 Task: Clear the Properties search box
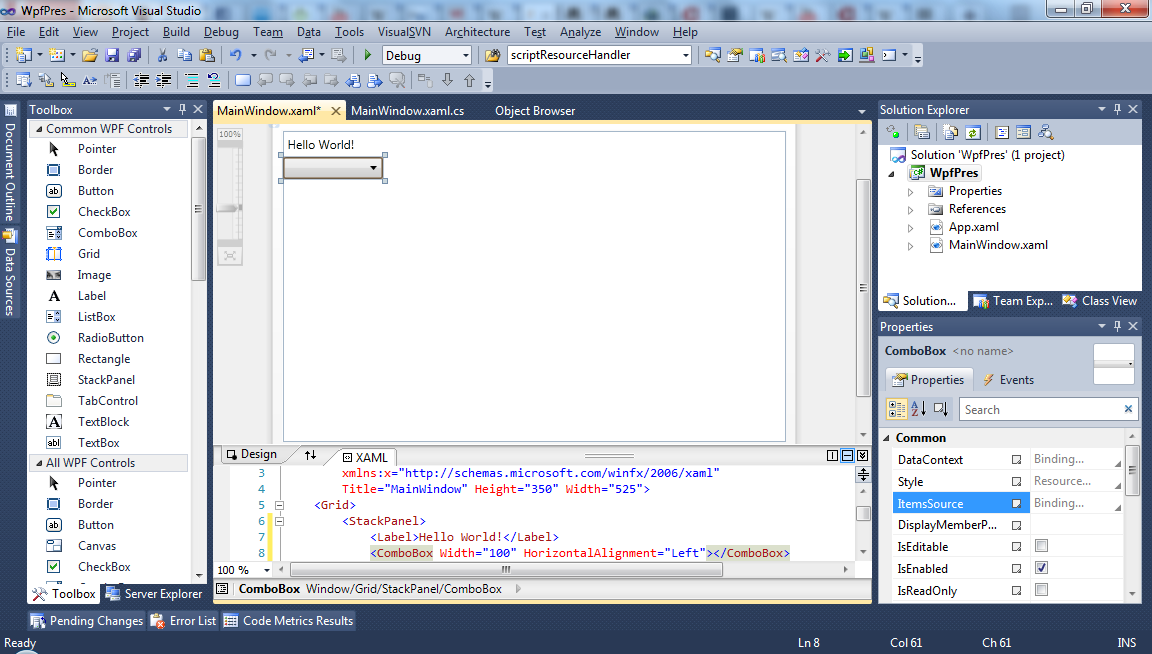pyautogui.click(x=1128, y=409)
